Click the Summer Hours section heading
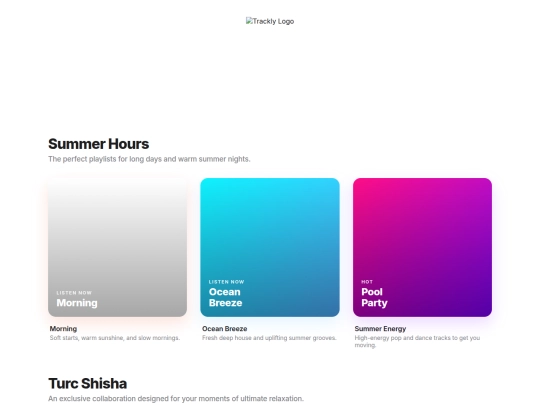Image resolution: width=540 pixels, height=405 pixels. coord(98,144)
